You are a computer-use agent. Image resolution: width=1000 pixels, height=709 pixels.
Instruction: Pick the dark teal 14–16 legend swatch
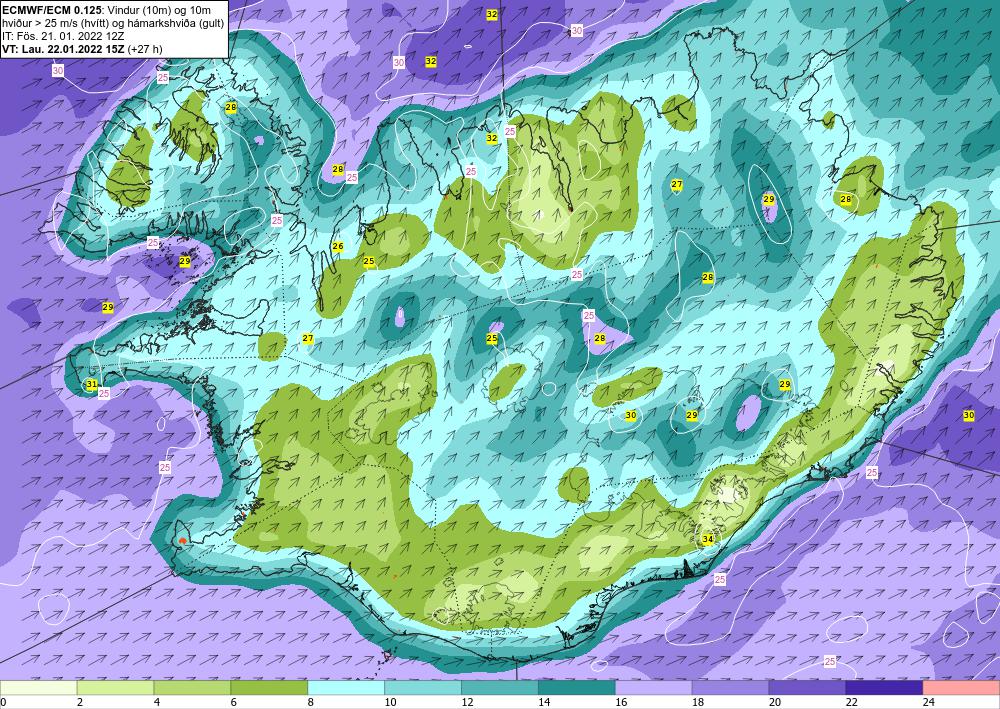577,688
